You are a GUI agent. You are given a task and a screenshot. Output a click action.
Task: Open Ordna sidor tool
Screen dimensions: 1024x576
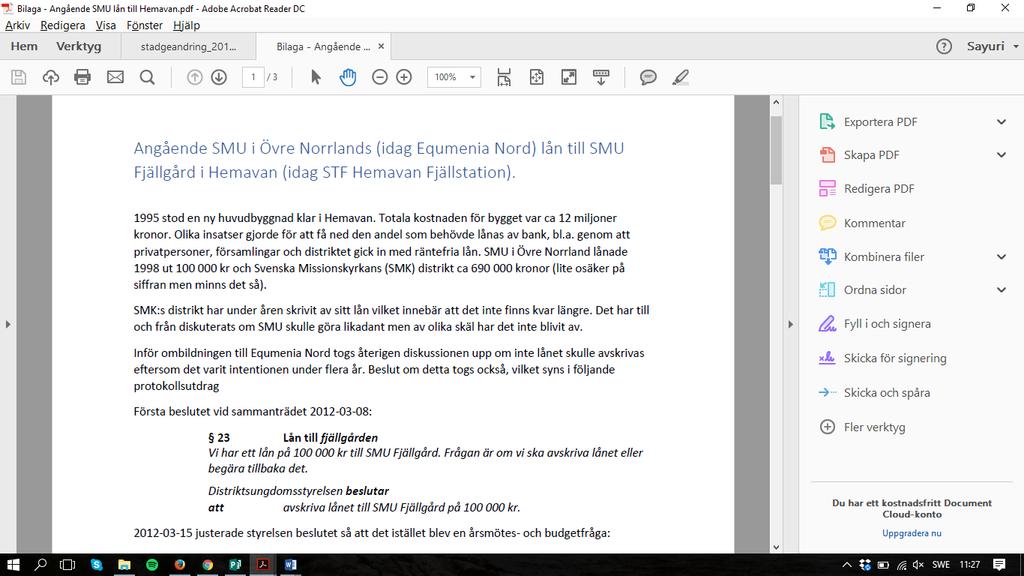874,290
